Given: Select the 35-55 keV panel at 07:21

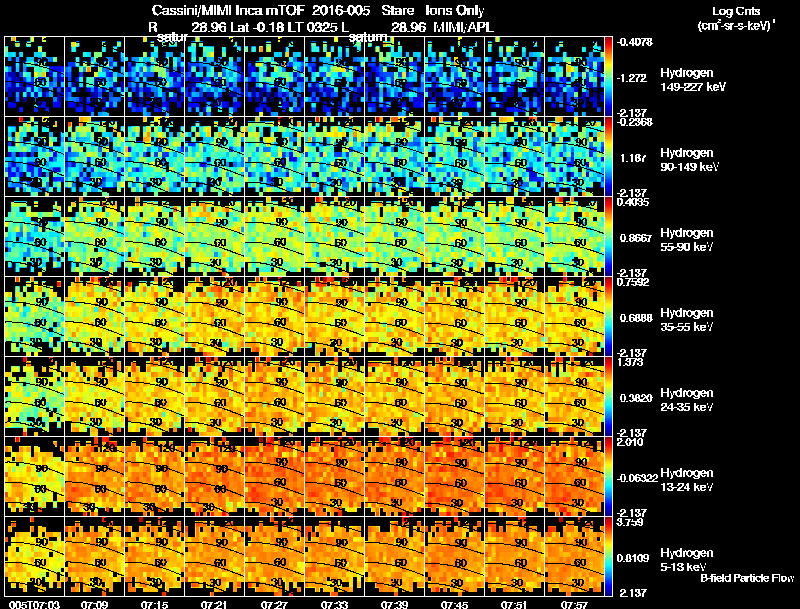Looking at the screenshot, I should pos(214,317).
